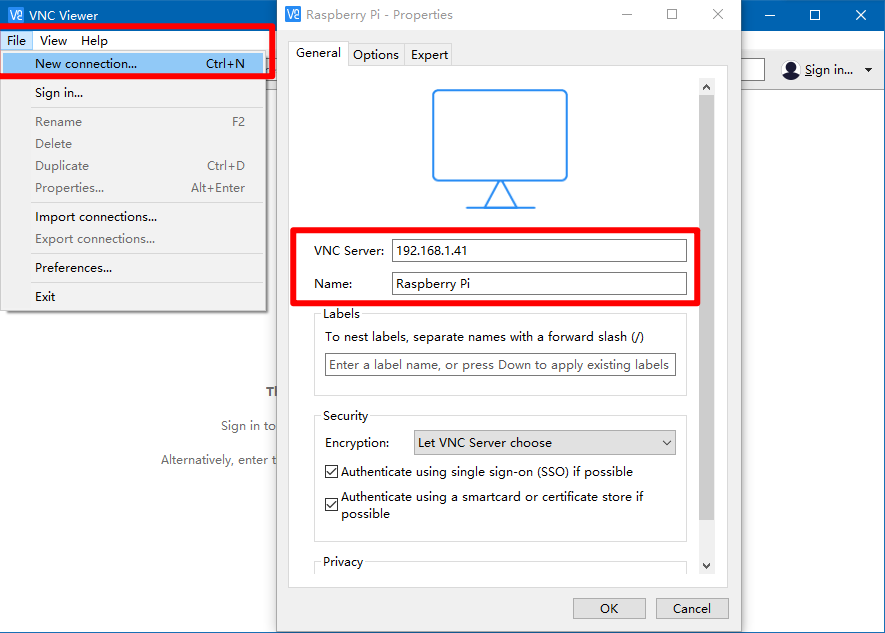Open the File menu
885x633 pixels.
pos(16,41)
